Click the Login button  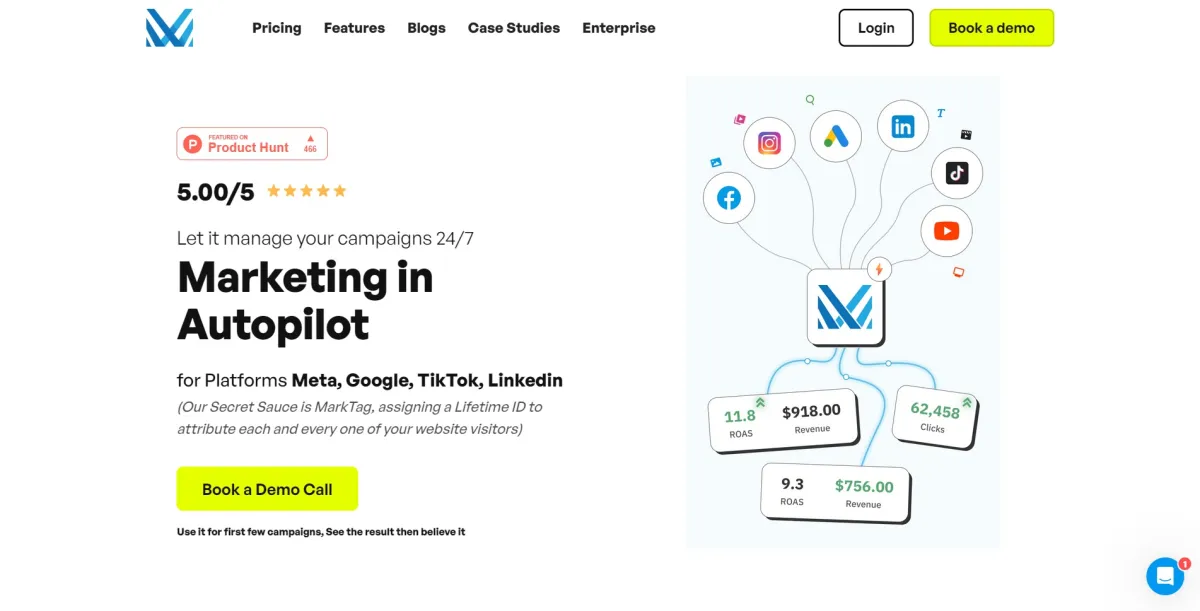[876, 28]
